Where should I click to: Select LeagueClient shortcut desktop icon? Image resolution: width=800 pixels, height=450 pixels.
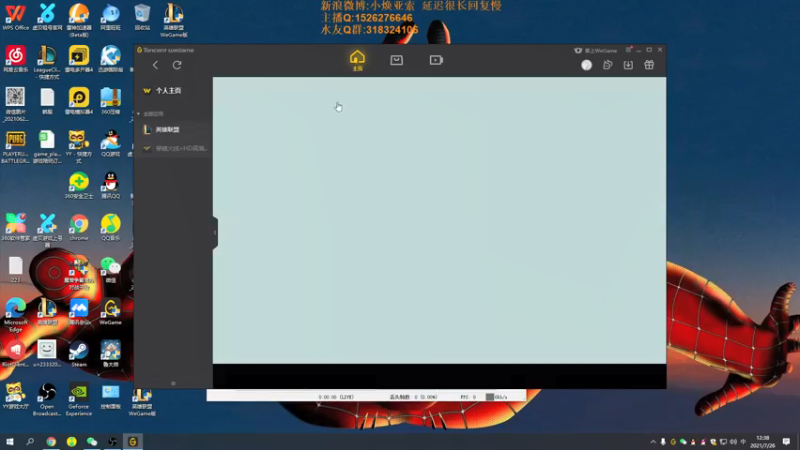pyautogui.click(x=47, y=62)
